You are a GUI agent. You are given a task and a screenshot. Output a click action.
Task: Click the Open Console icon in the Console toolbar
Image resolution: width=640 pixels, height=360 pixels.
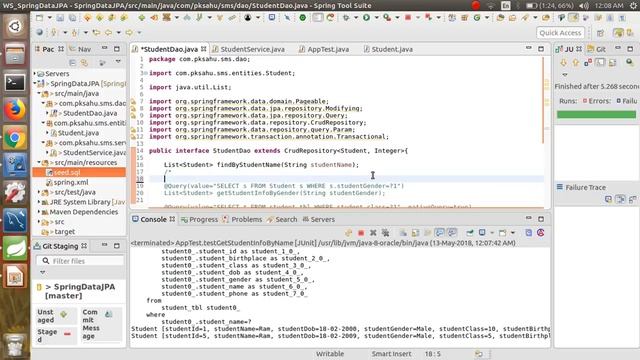(502, 233)
